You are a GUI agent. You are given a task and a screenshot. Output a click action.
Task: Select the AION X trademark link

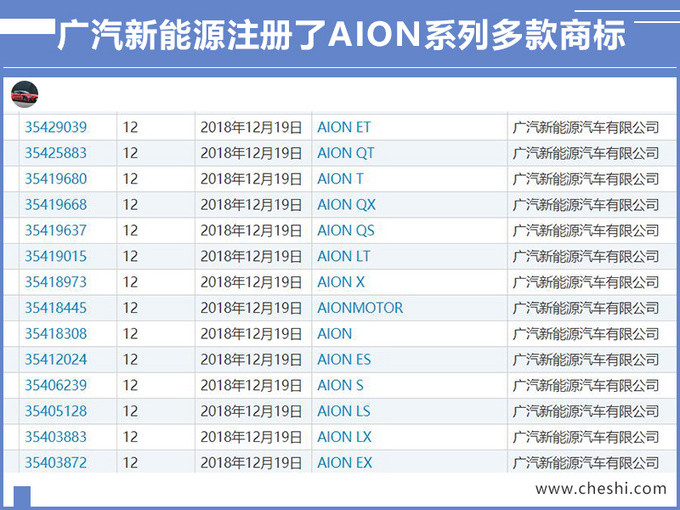coord(340,282)
